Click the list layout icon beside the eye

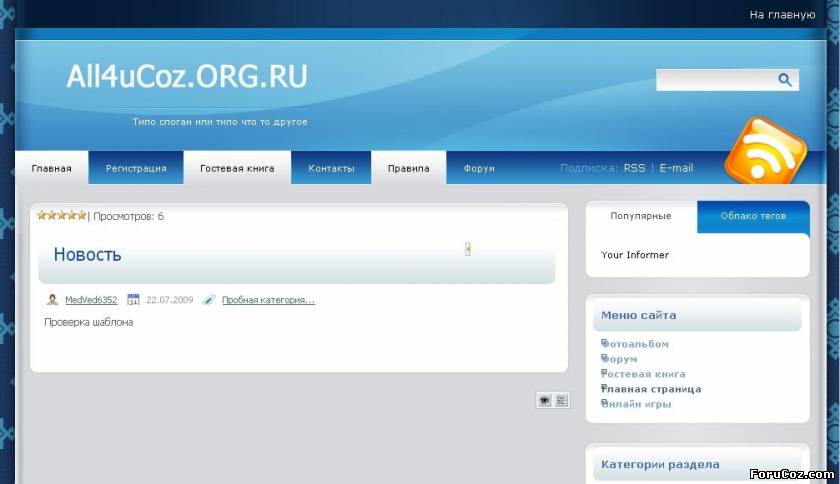(x=562, y=400)
